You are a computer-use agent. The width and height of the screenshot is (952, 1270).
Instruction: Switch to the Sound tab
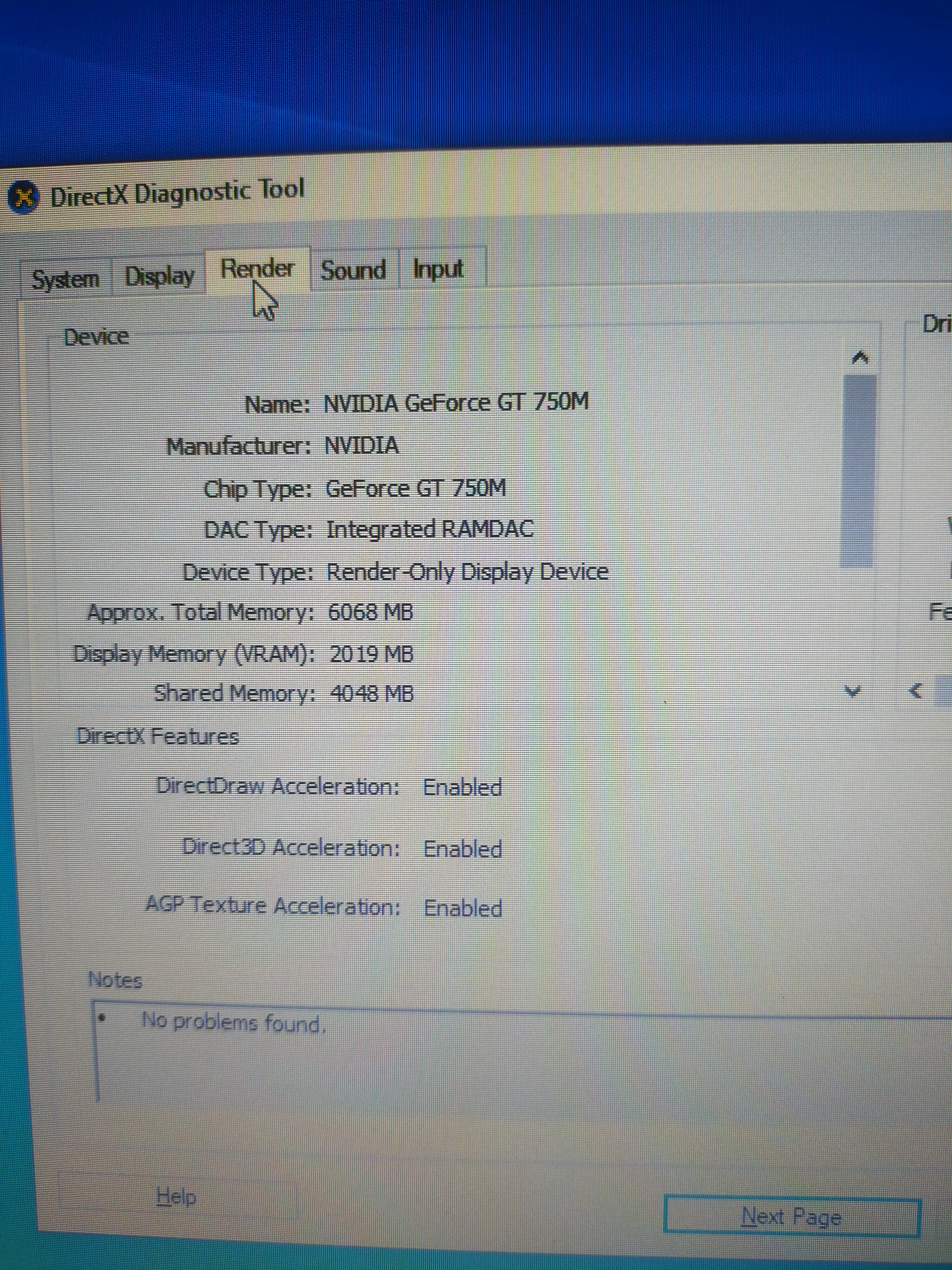[354, 271]
